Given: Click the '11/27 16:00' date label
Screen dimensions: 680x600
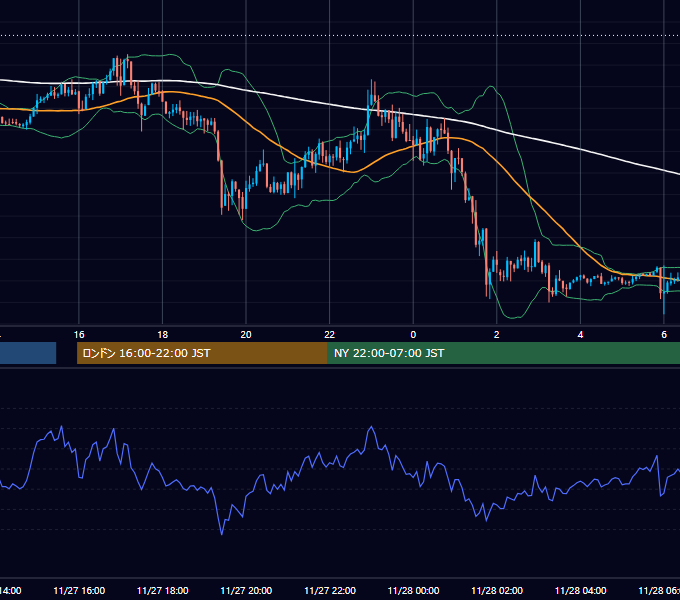Looking at the screenshot, I should coord(79,590).
